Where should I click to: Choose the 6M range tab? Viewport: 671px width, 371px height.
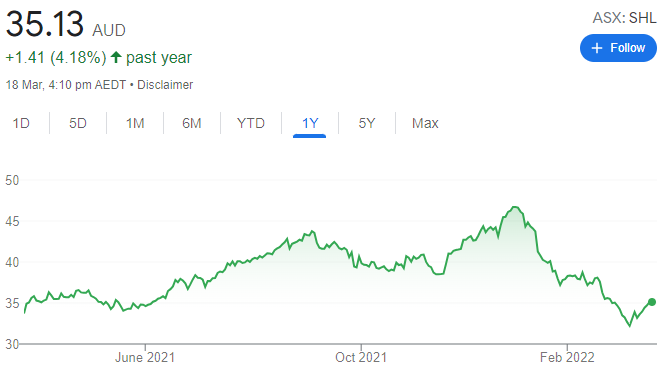pyautogui.click(x=192, y=123)
